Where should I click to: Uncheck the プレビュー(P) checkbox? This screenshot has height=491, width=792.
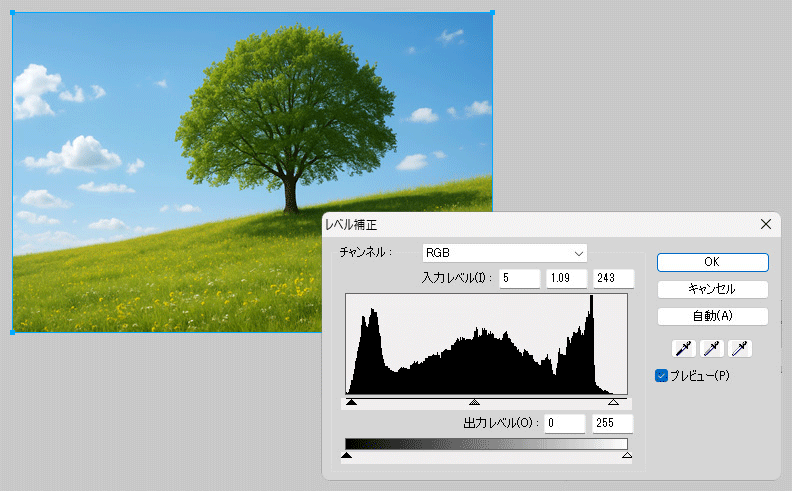coord(661,376)
